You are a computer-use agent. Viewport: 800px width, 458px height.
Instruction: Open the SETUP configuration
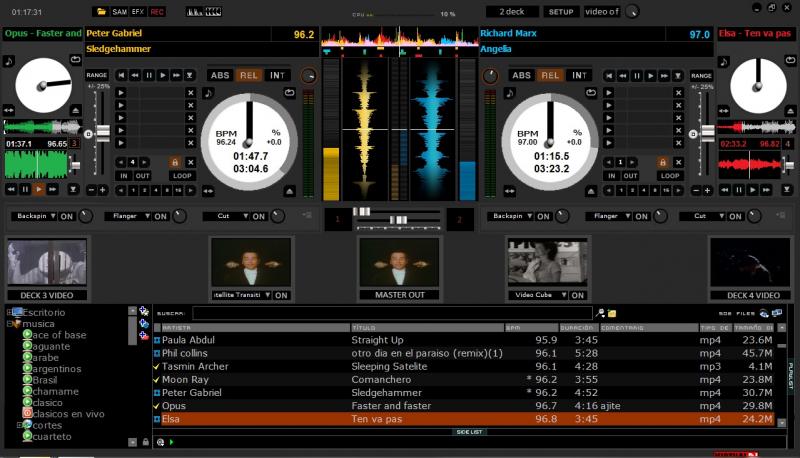click(561, 11)
